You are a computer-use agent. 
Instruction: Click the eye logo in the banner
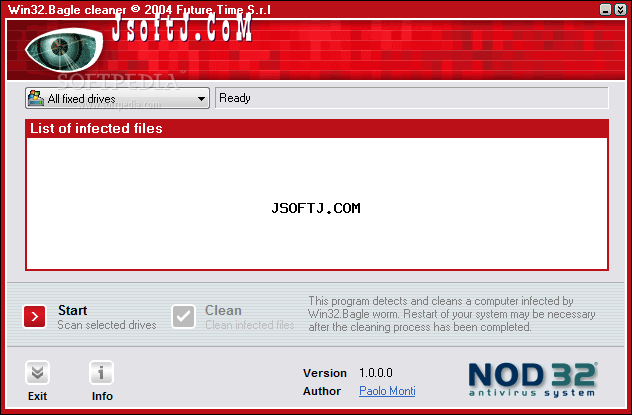tap(64, 48)
